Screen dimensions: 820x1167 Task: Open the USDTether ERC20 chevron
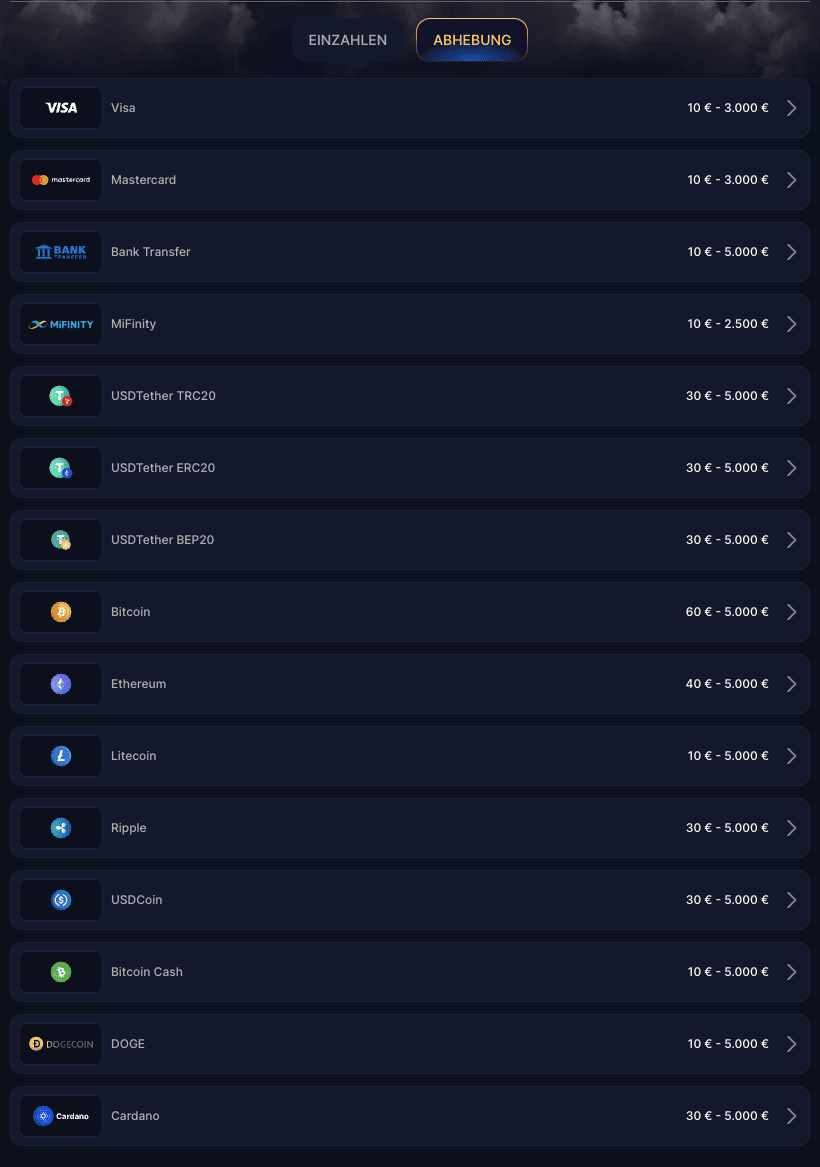(791, 468)
